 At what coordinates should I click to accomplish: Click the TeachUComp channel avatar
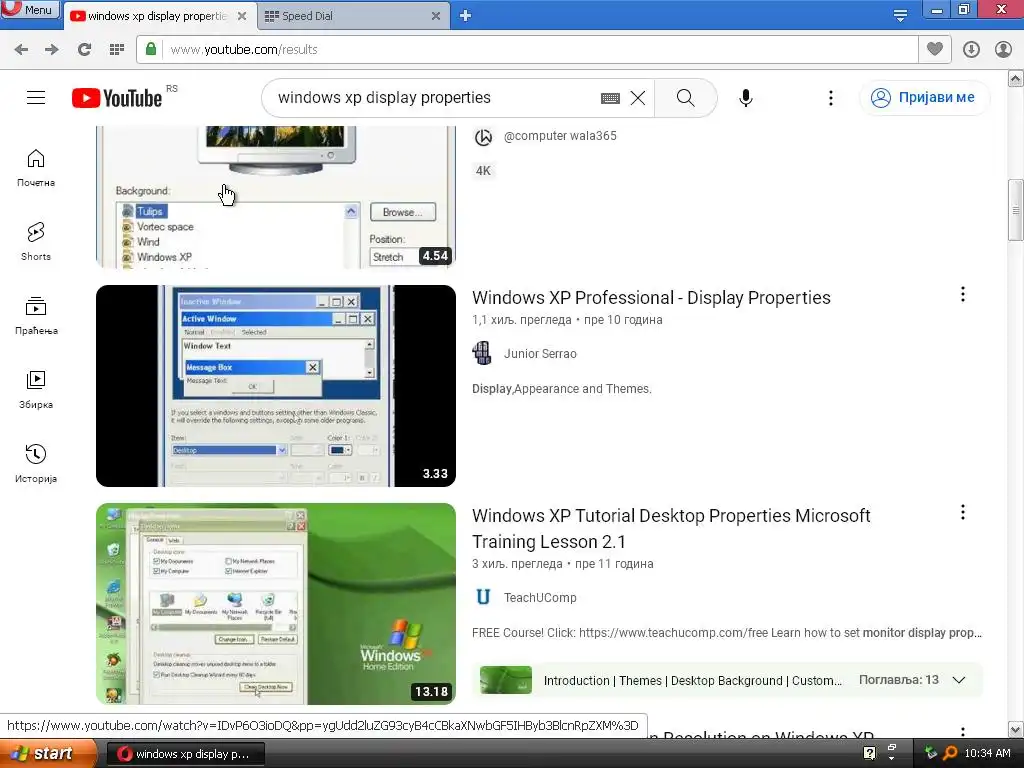click(x=483, y=598)
